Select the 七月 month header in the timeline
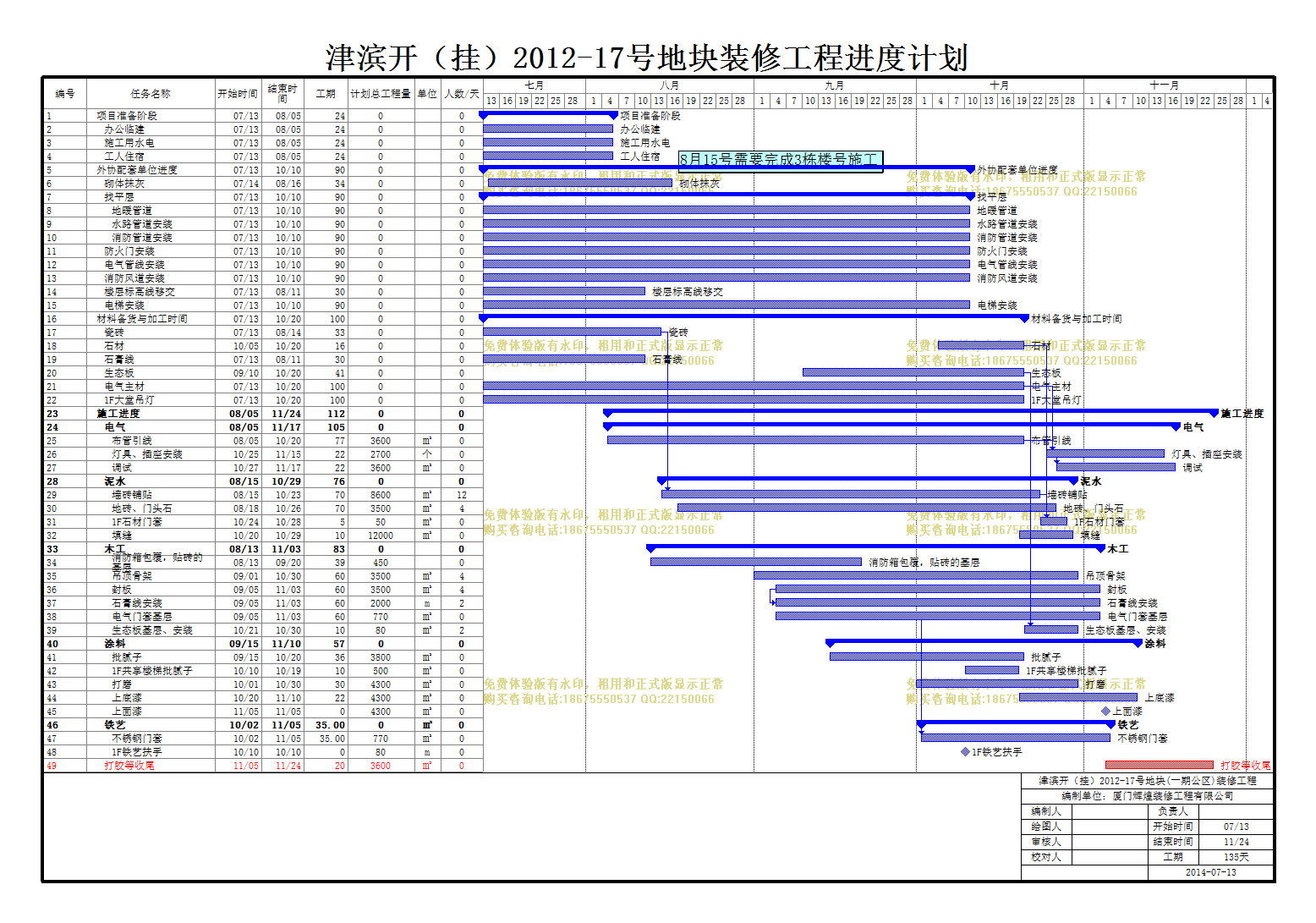Viewport: 1316px width, 923px height. point(535,85)
